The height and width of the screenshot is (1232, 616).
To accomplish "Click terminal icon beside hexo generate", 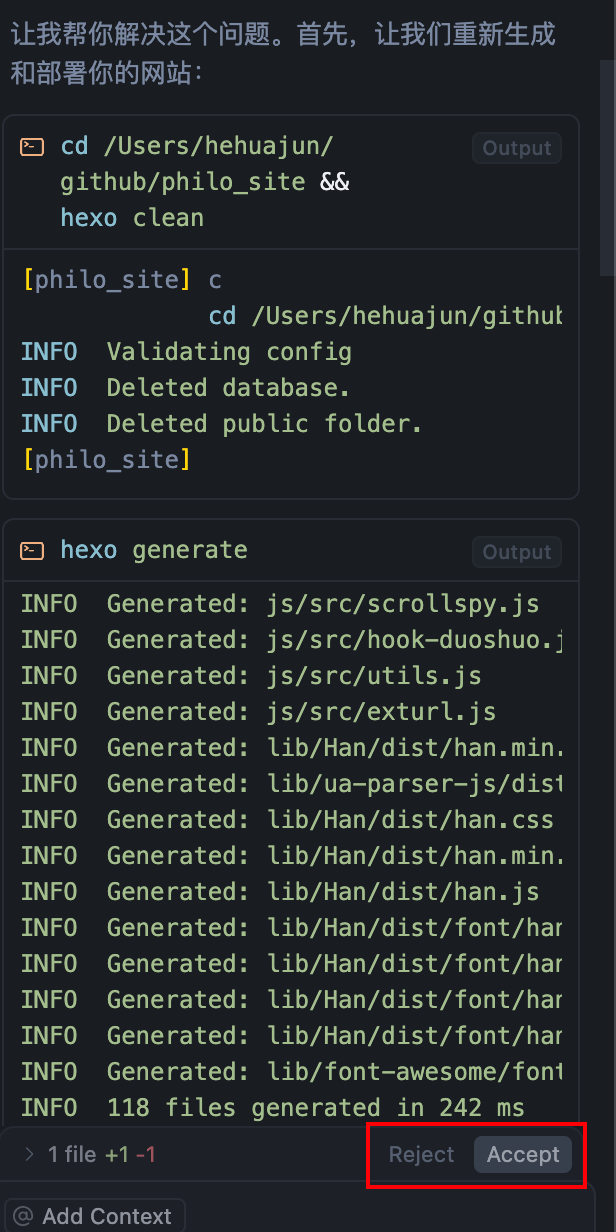I will click(x=32, y=551).
